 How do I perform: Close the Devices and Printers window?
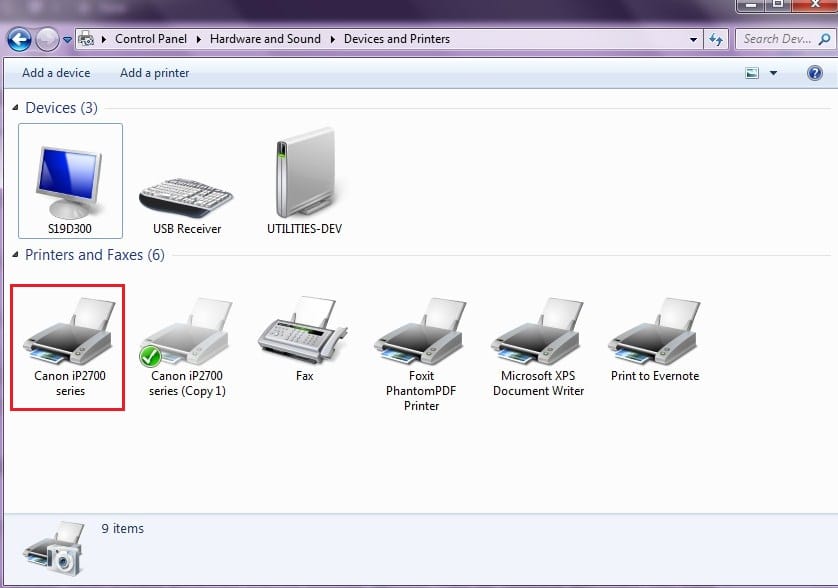pyautogui.click(x=814, y=5)
